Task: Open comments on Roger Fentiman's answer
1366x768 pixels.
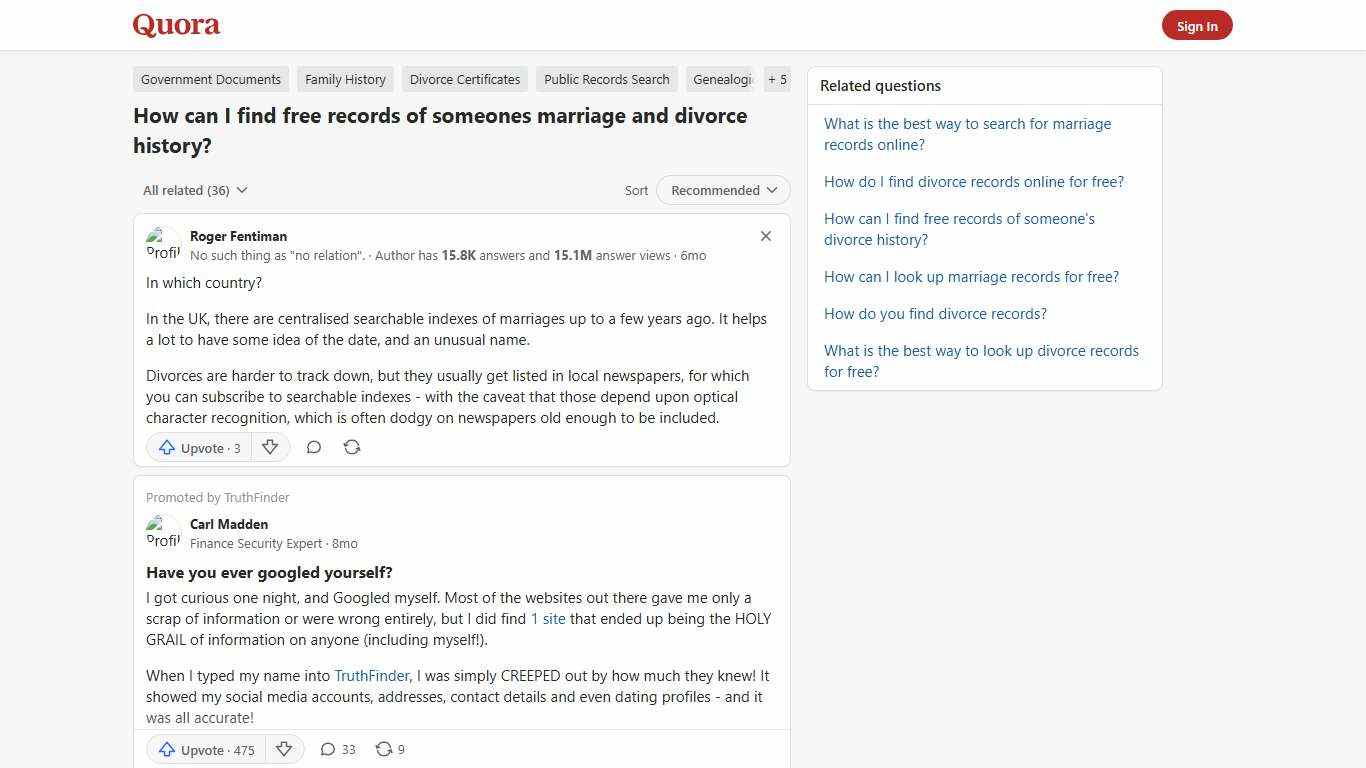Action: point(314,447)
